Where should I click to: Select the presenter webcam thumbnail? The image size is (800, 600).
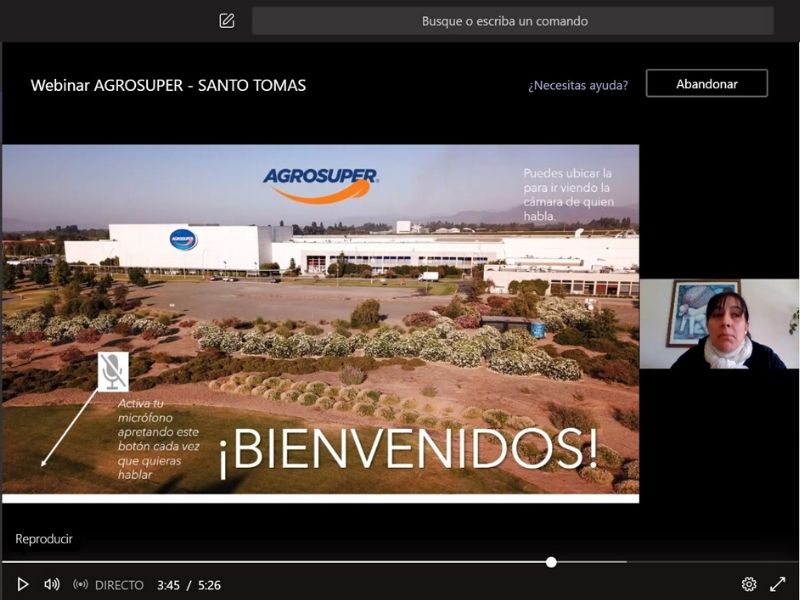[x=719, y=324]
